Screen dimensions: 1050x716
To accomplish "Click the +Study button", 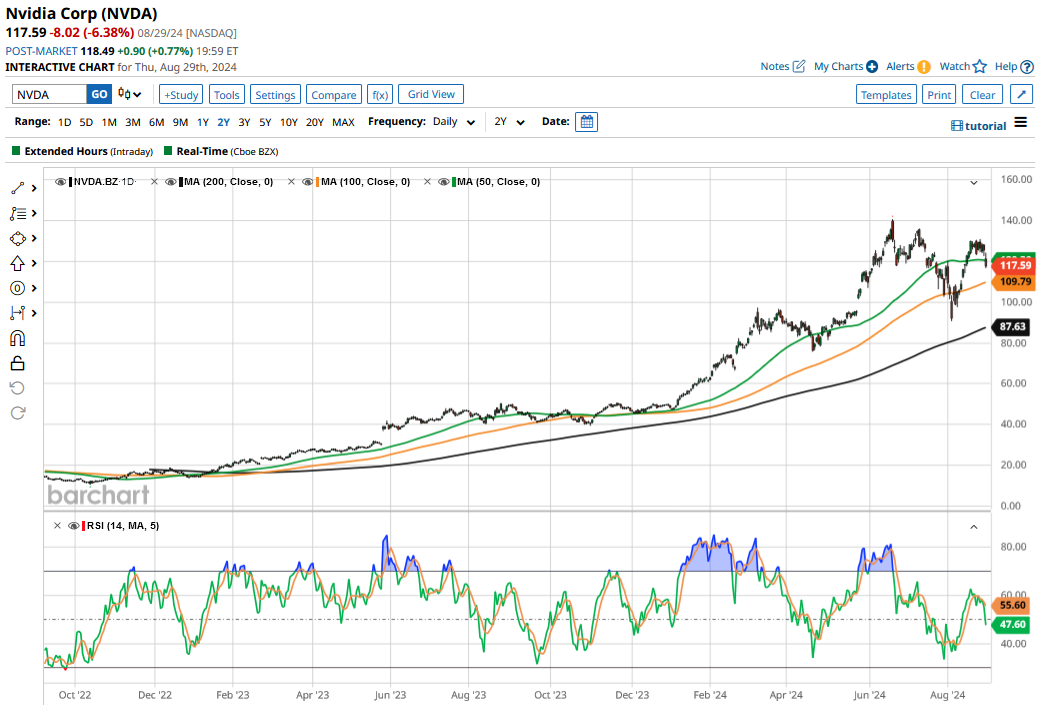I will pos(180,95).
